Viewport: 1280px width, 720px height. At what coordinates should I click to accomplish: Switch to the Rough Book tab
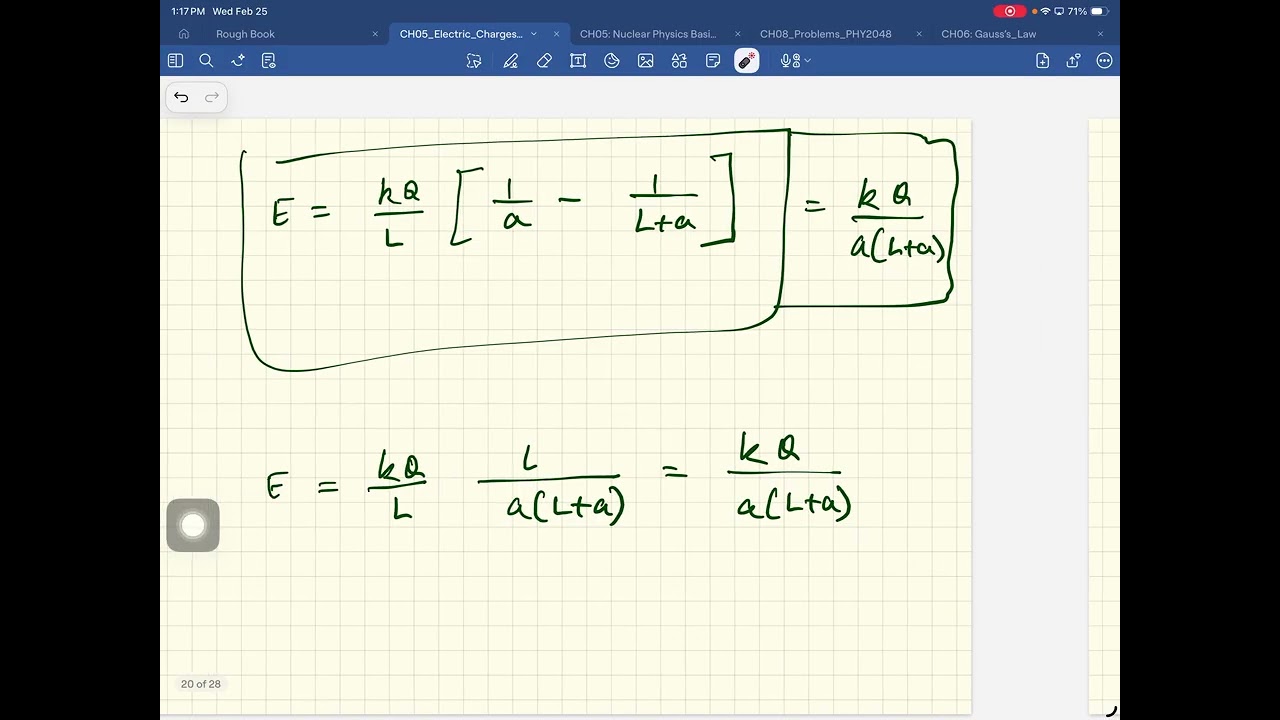[x=245, y=34]
